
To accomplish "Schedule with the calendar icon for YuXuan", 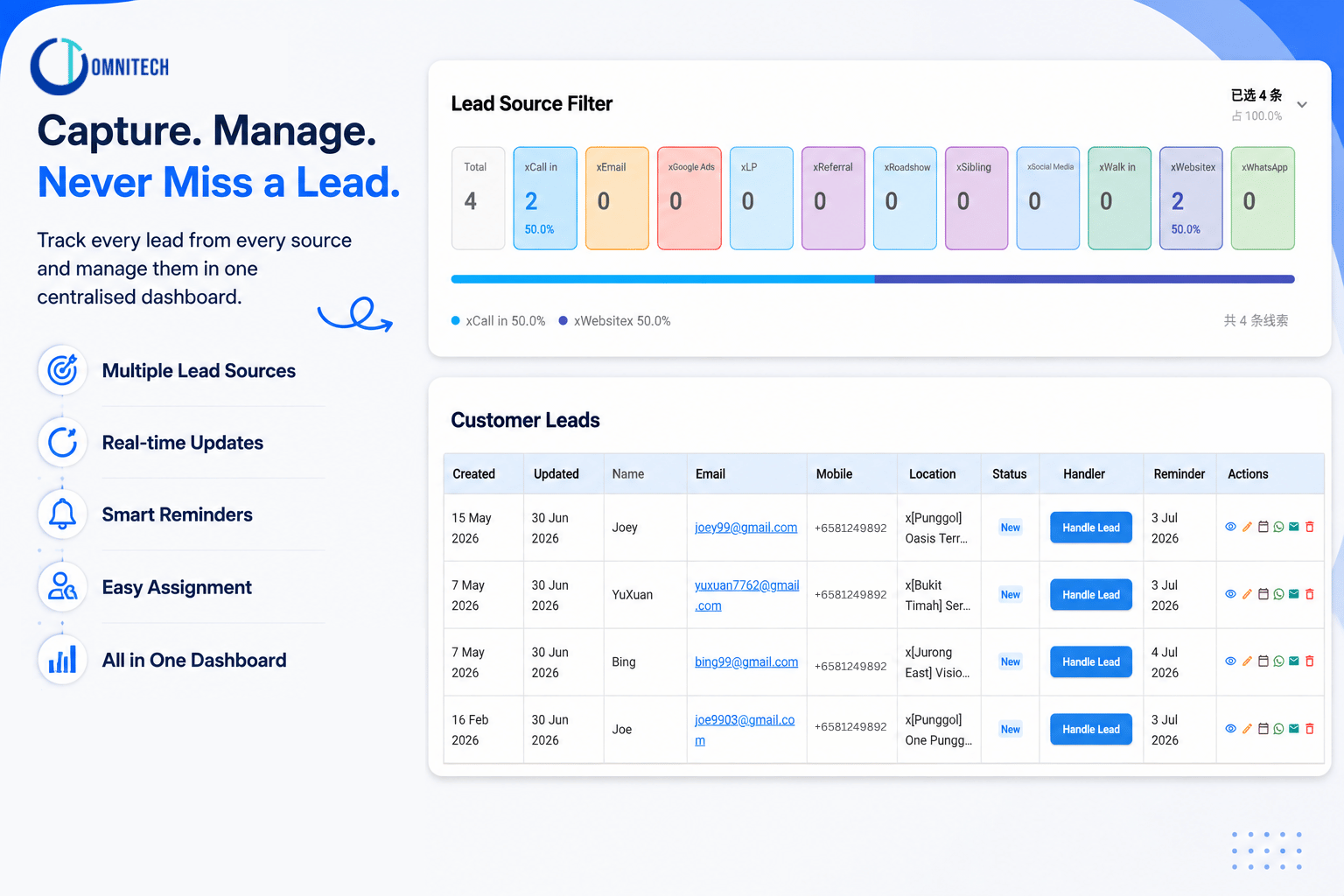I will pos(1263,594).
